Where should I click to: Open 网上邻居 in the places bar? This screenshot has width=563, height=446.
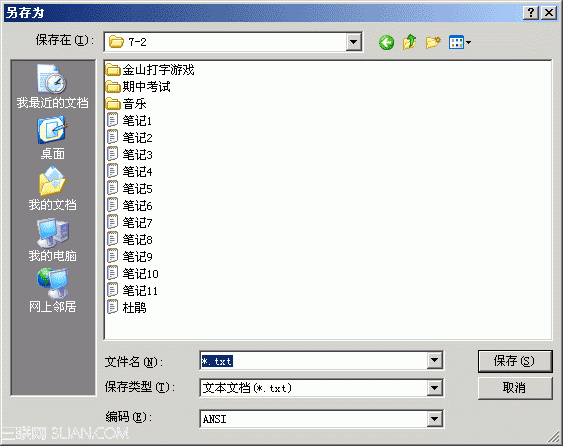[x=52, y=291]
